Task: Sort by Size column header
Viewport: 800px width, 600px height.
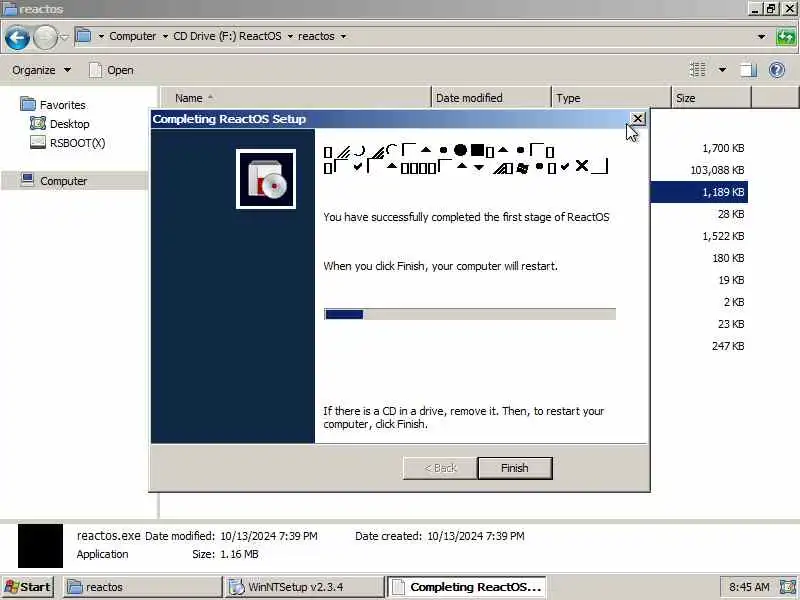Action: (711, 98)
